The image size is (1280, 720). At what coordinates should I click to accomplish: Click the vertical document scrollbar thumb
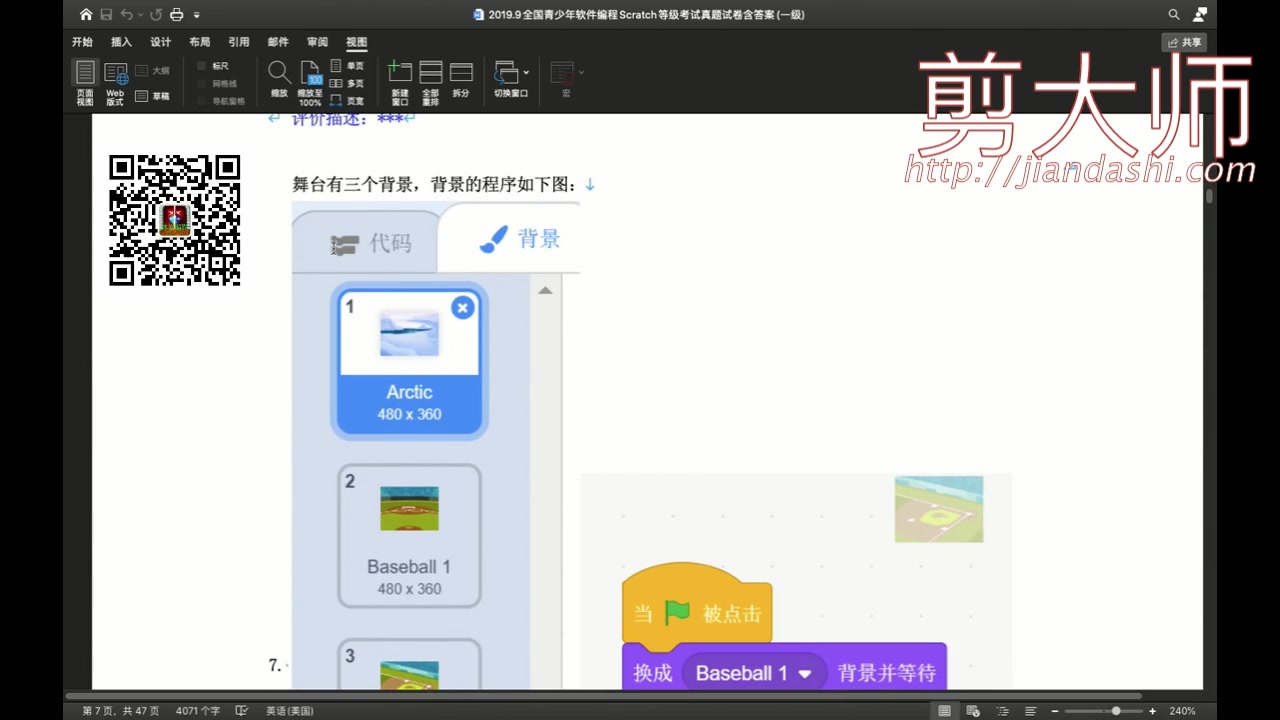click(x=1210, y=196)
